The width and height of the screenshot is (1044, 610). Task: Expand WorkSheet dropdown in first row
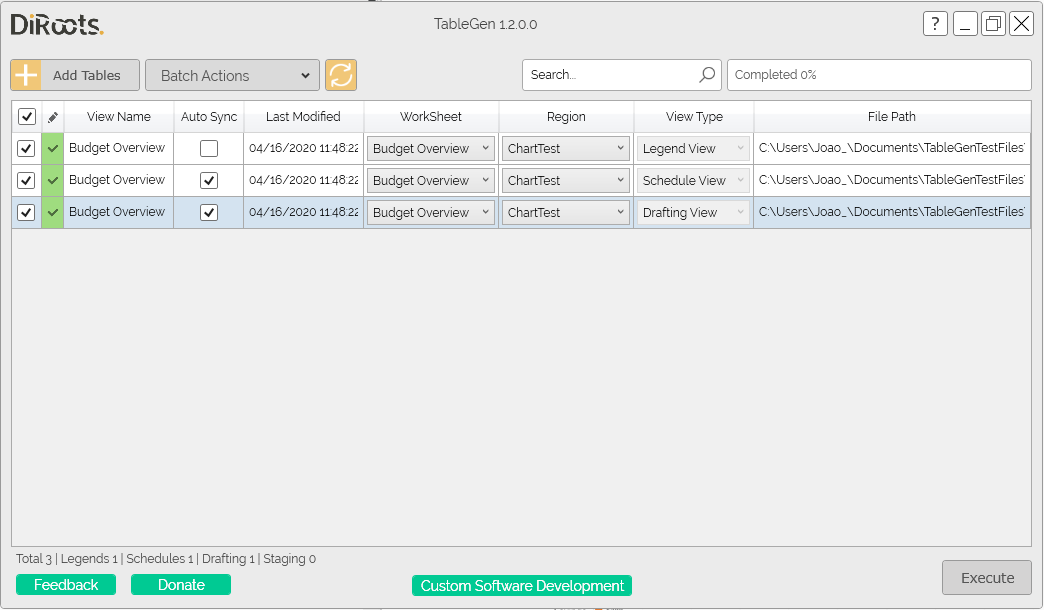tap(430, 149)
